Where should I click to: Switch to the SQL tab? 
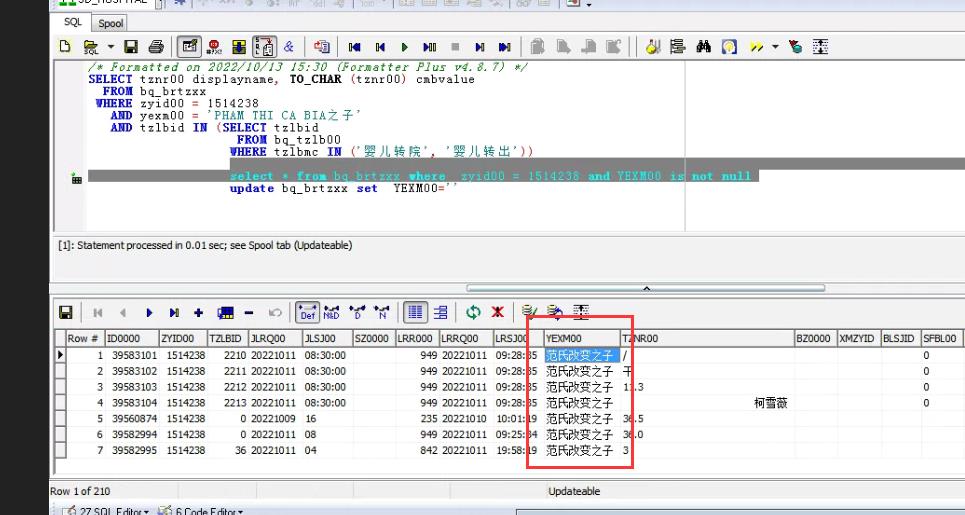pyautogui.click(x=73, y=22)
